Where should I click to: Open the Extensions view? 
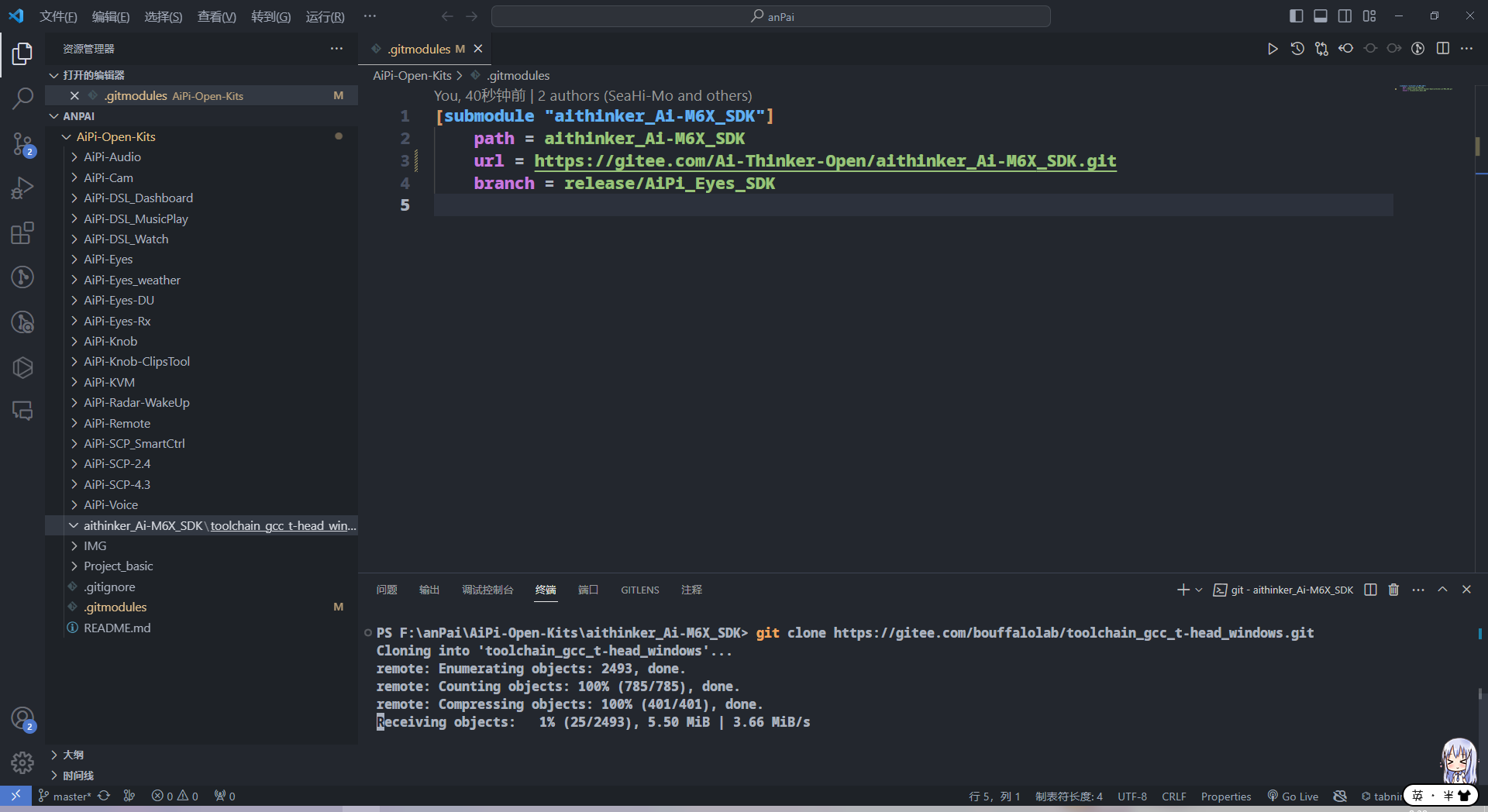click(22, 233)
